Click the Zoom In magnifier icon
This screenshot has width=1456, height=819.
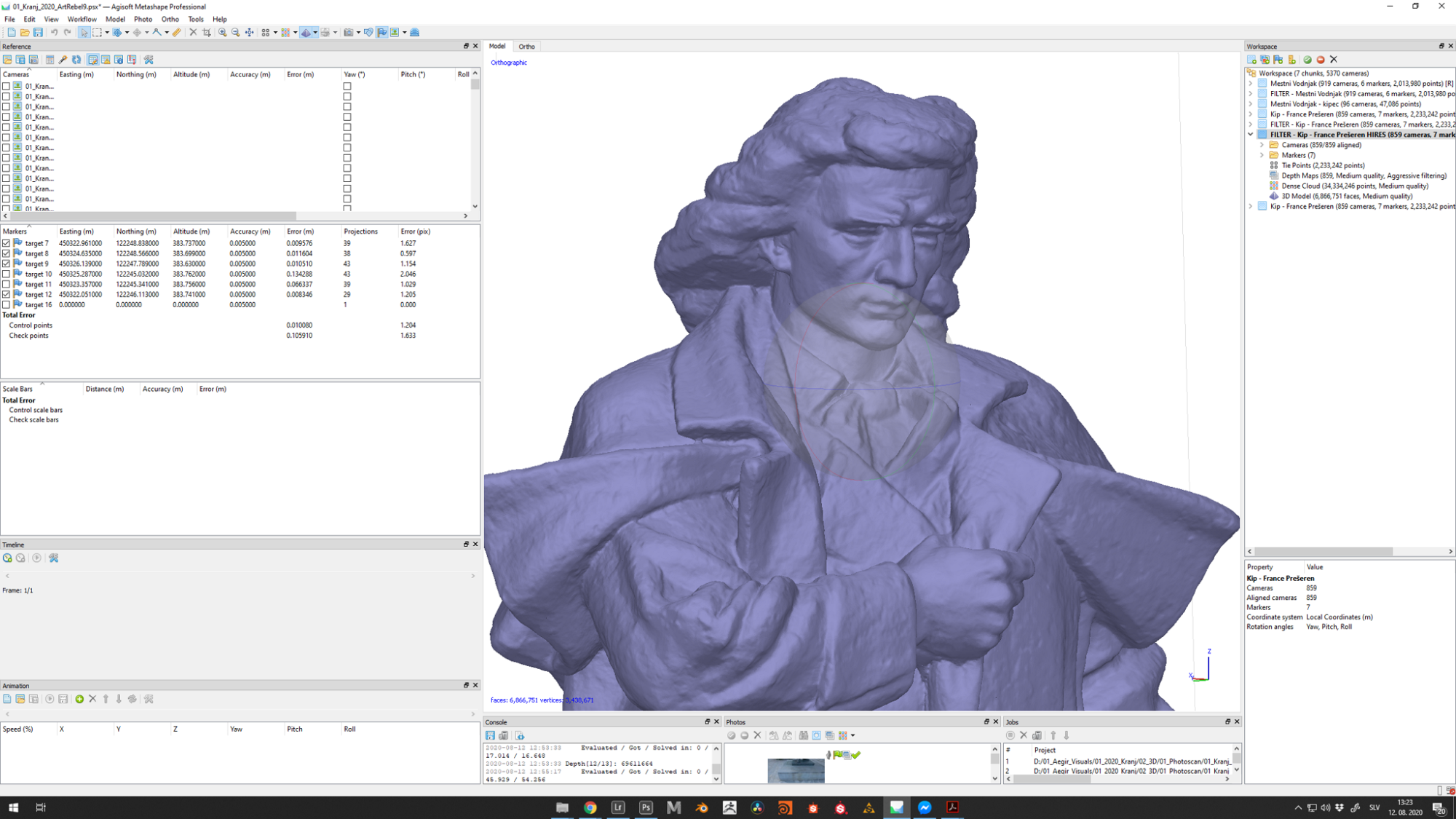pyautogui.click(x=222, y=32)
